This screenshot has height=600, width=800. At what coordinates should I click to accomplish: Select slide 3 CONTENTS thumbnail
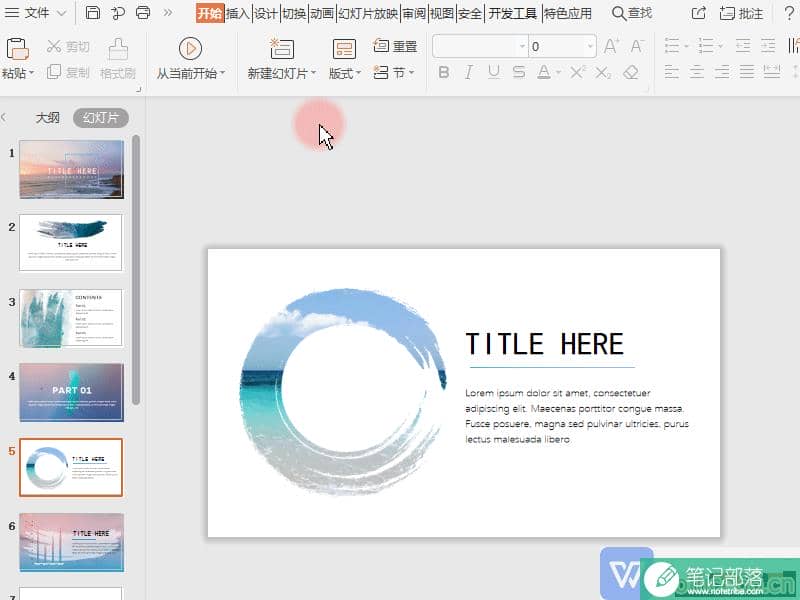tap(71, 318)
